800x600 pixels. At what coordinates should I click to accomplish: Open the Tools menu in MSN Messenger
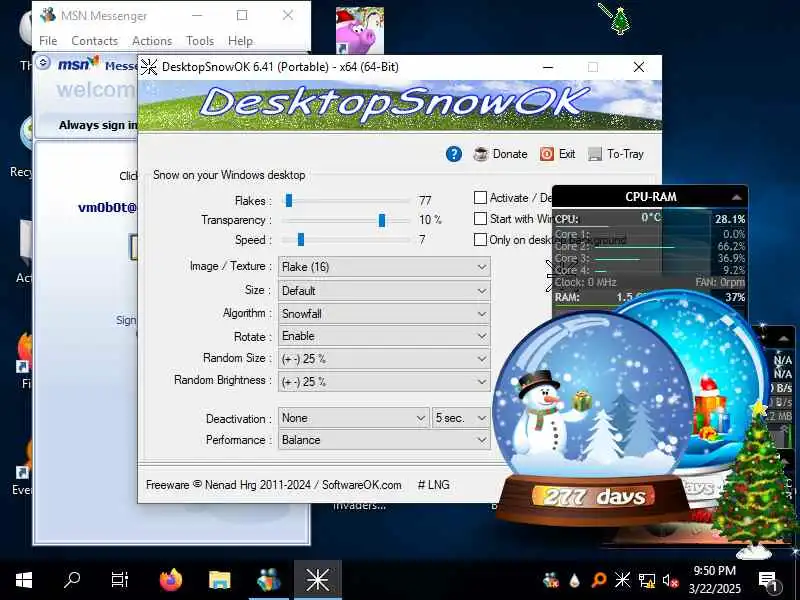(x=200, y=41)
